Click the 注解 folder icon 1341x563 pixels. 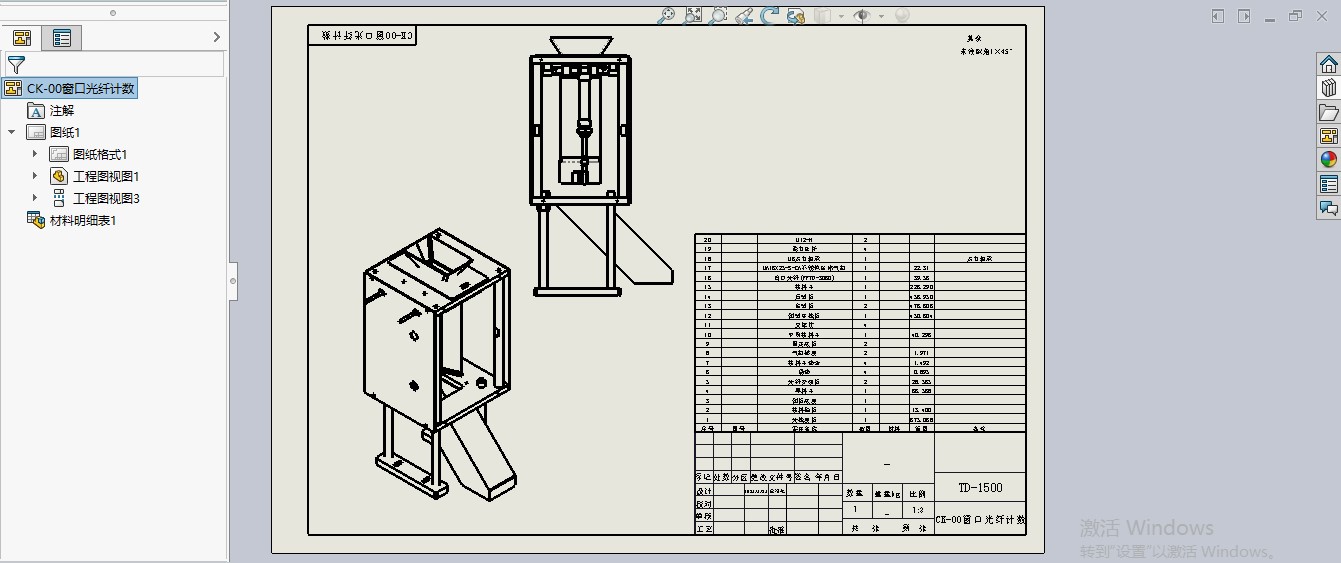36,110
